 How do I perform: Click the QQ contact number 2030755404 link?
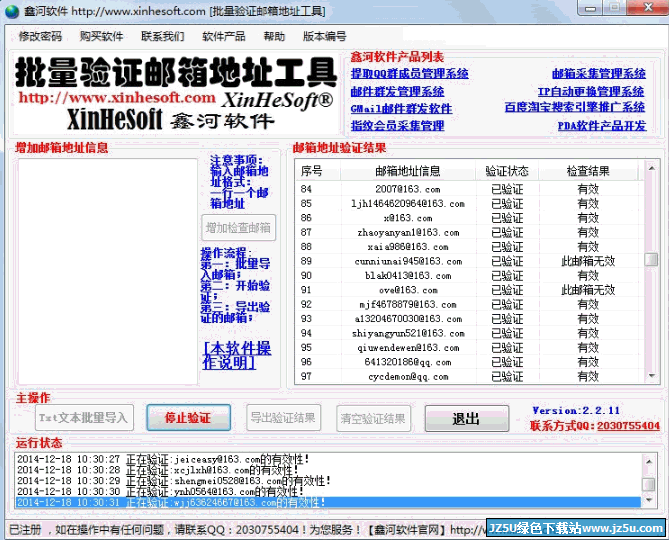[x=628, y=426]
